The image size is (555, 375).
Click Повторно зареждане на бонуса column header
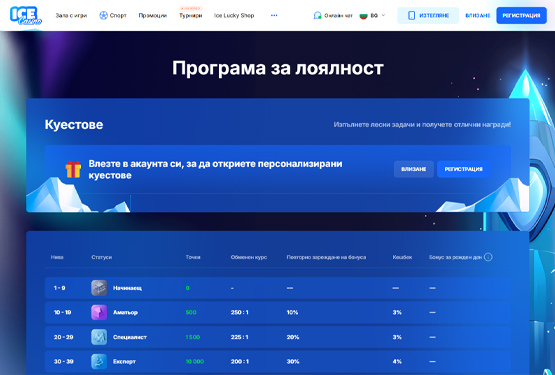tap(326, 257)
